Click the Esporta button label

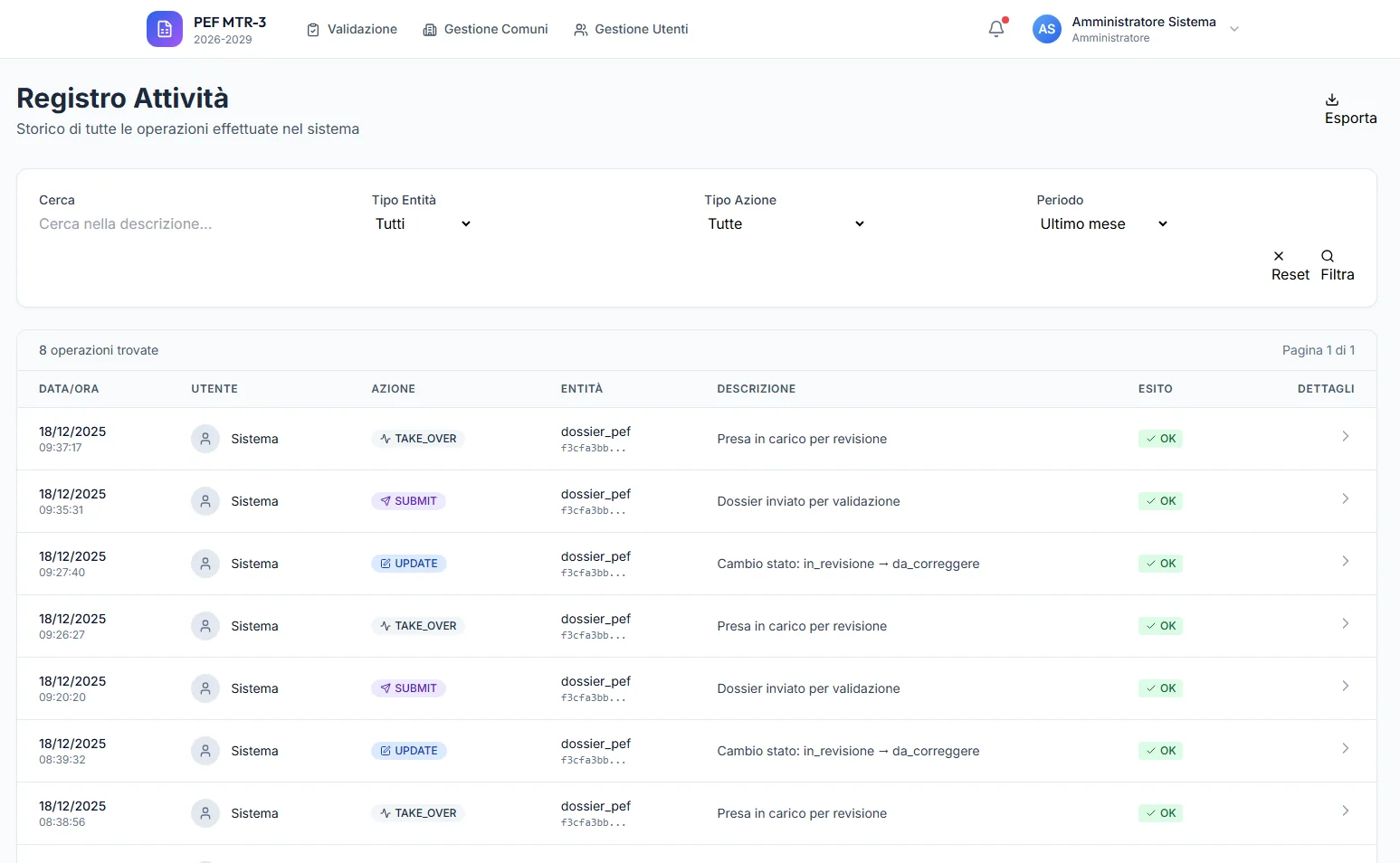1351,118
